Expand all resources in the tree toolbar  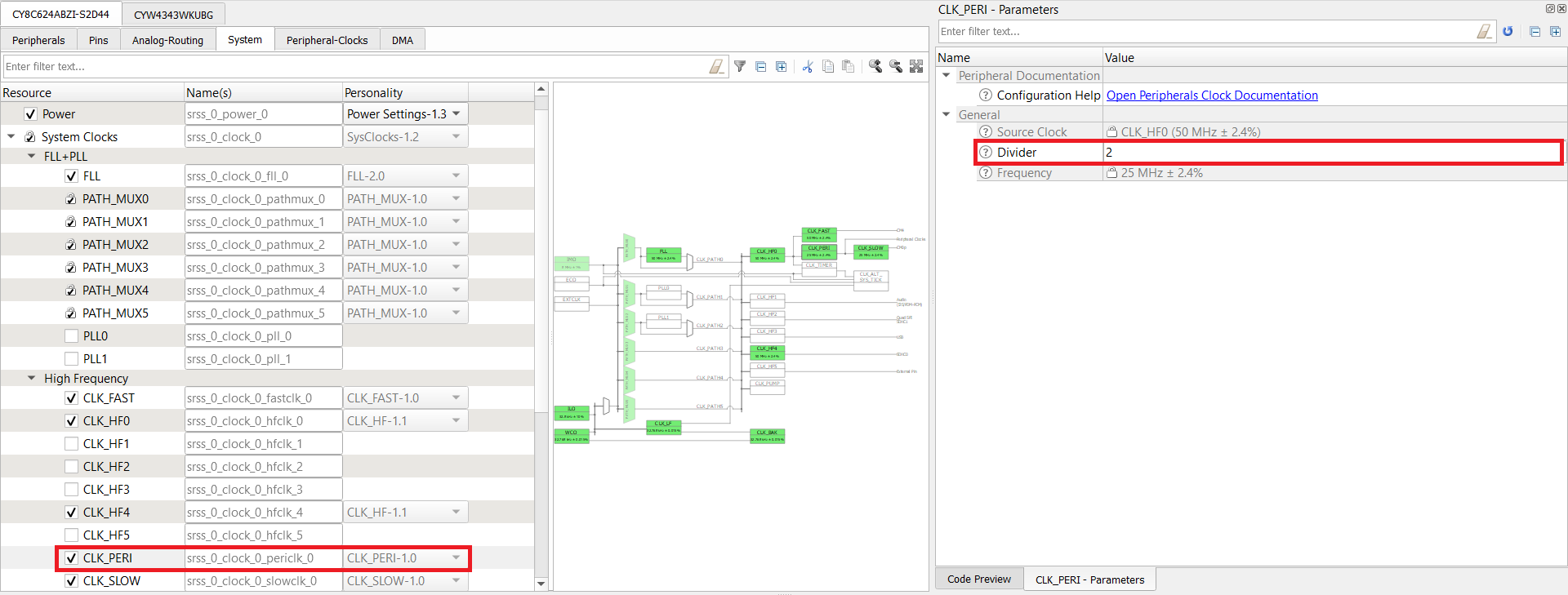pyautogui.click(x=781, y=67)
